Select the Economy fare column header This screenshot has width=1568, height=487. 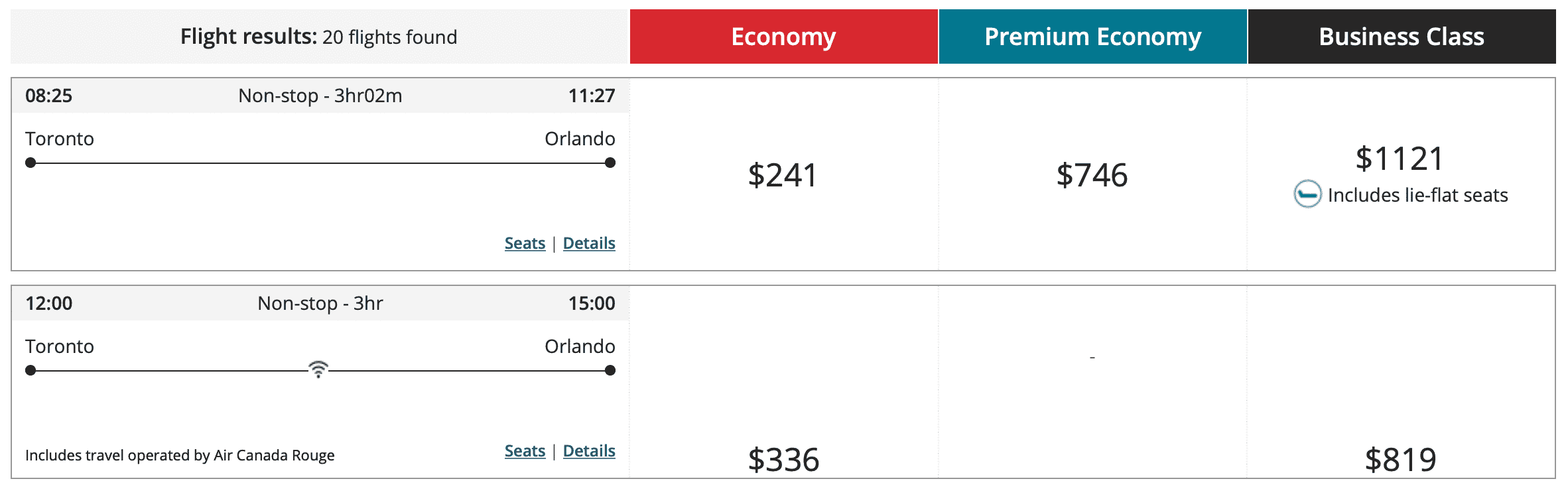783,36
